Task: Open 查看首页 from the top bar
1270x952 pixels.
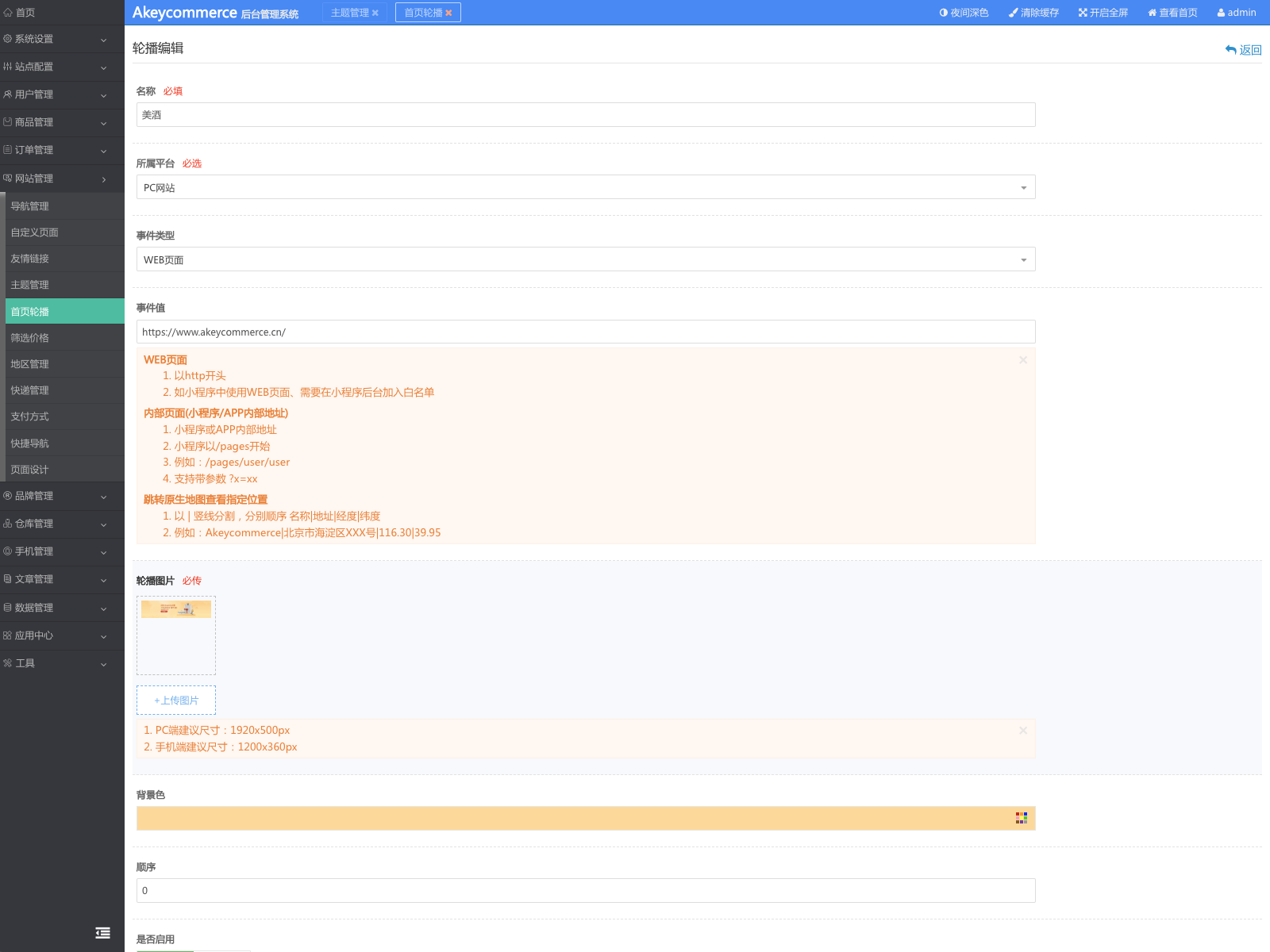Action: 1172,13
